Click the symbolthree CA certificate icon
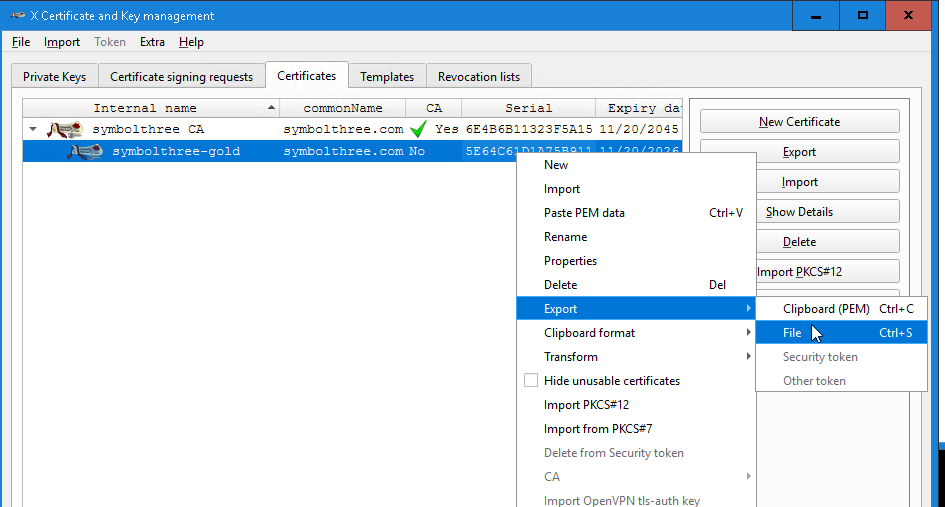This screenshot has width=945, height=507. (x=65, y=129)
